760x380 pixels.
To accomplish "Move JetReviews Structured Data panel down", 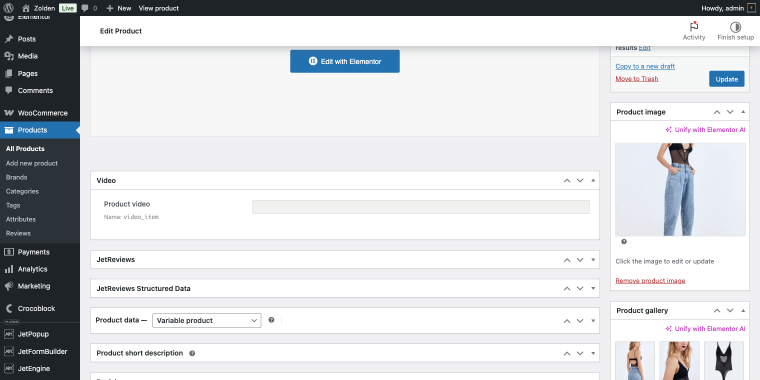I will tap(580, 288).
